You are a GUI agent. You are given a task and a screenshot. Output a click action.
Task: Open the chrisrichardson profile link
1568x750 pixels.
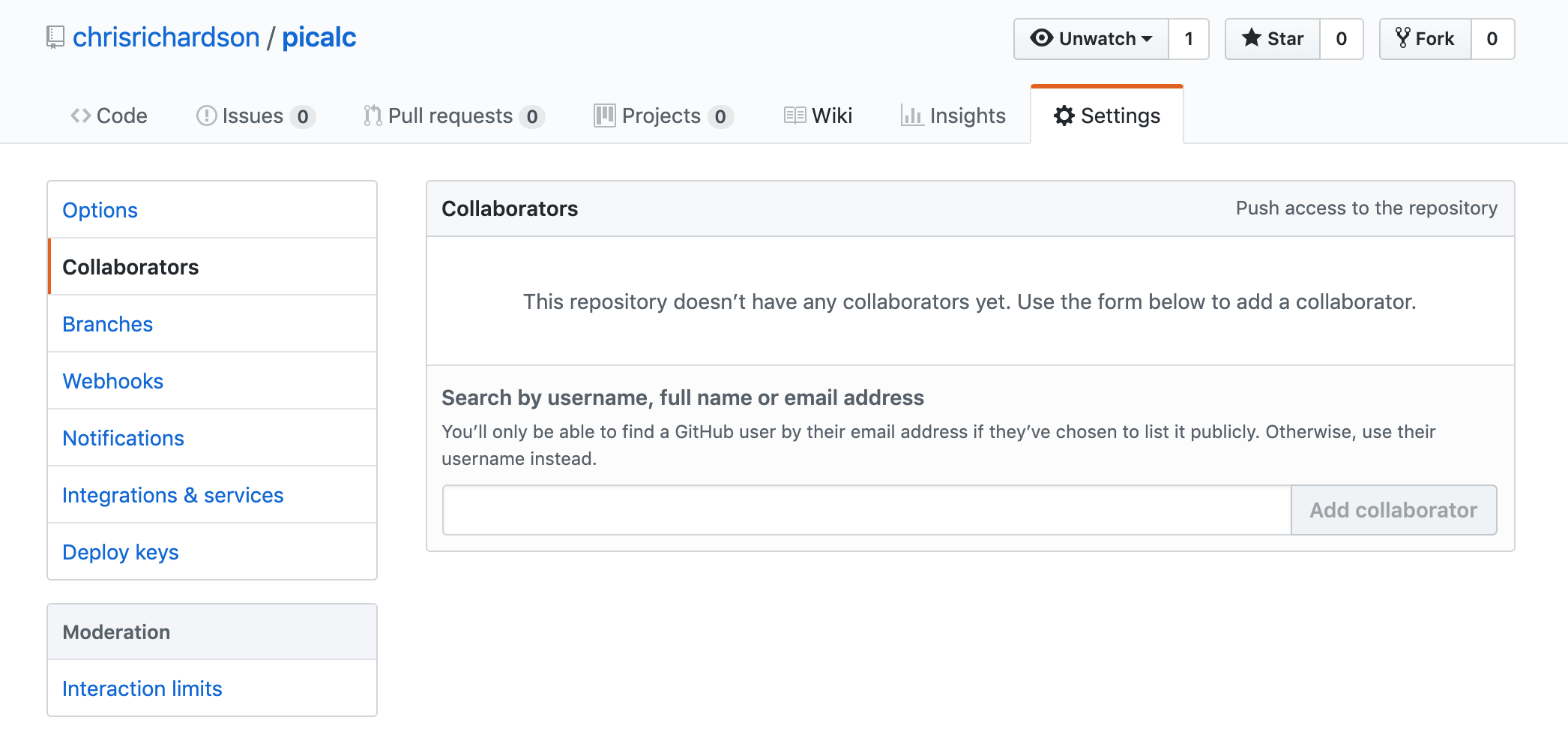166,37
